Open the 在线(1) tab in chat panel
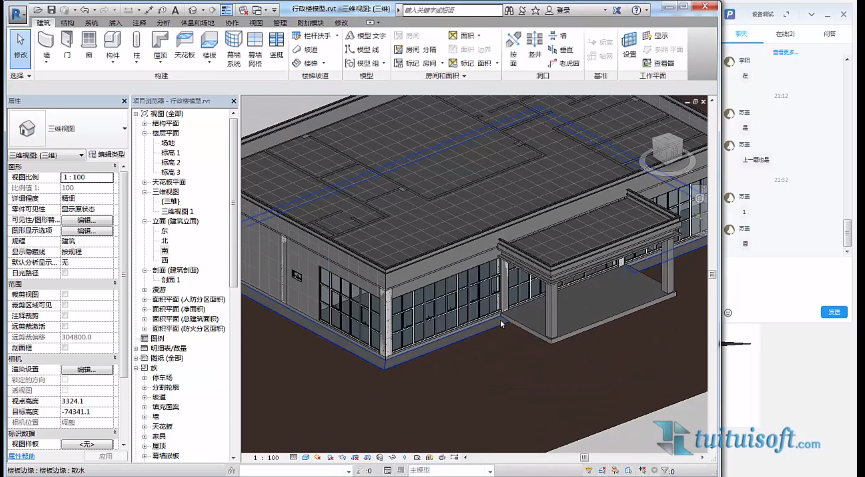 [785, 34]
